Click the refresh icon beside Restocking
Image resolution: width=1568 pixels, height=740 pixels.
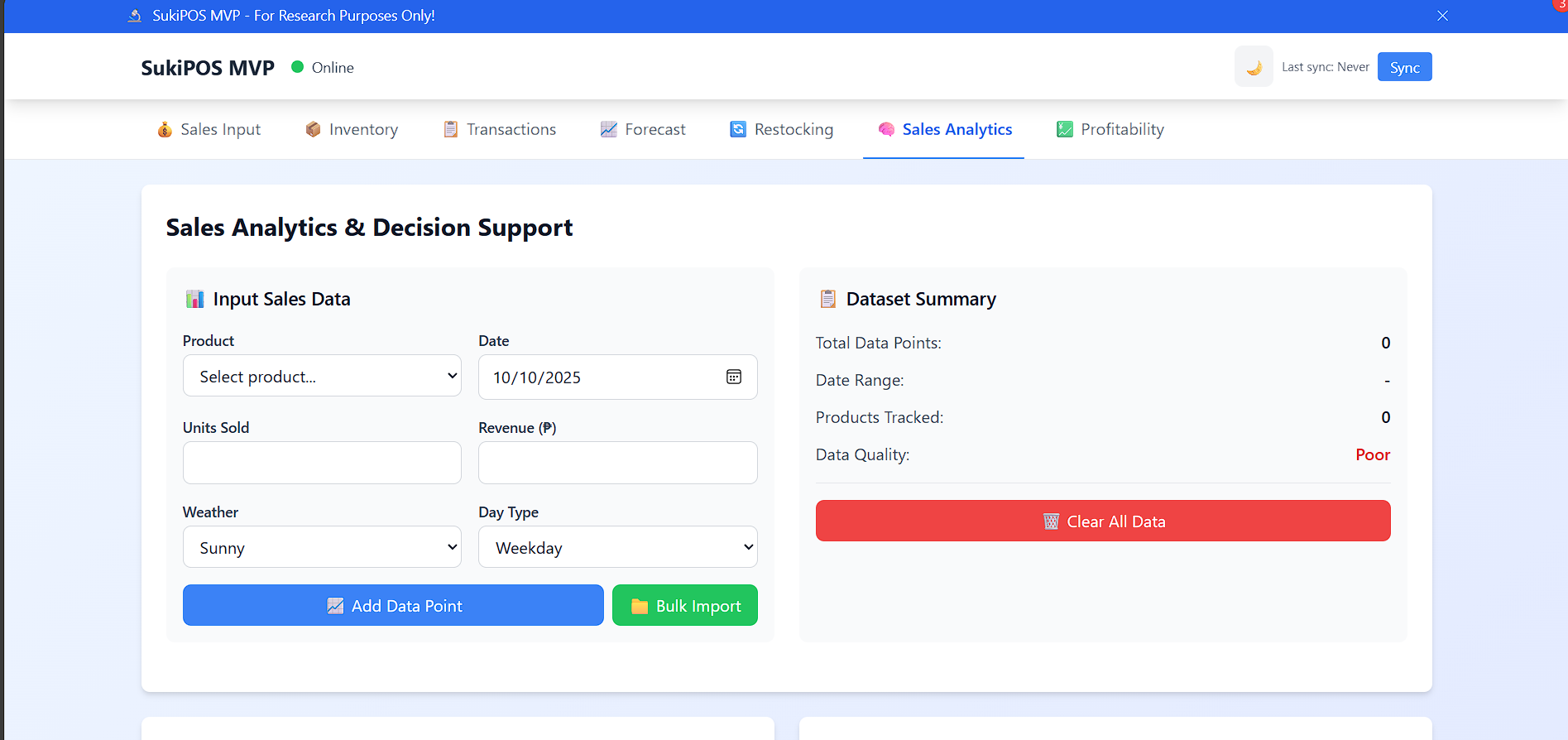[x=738, y=130]
